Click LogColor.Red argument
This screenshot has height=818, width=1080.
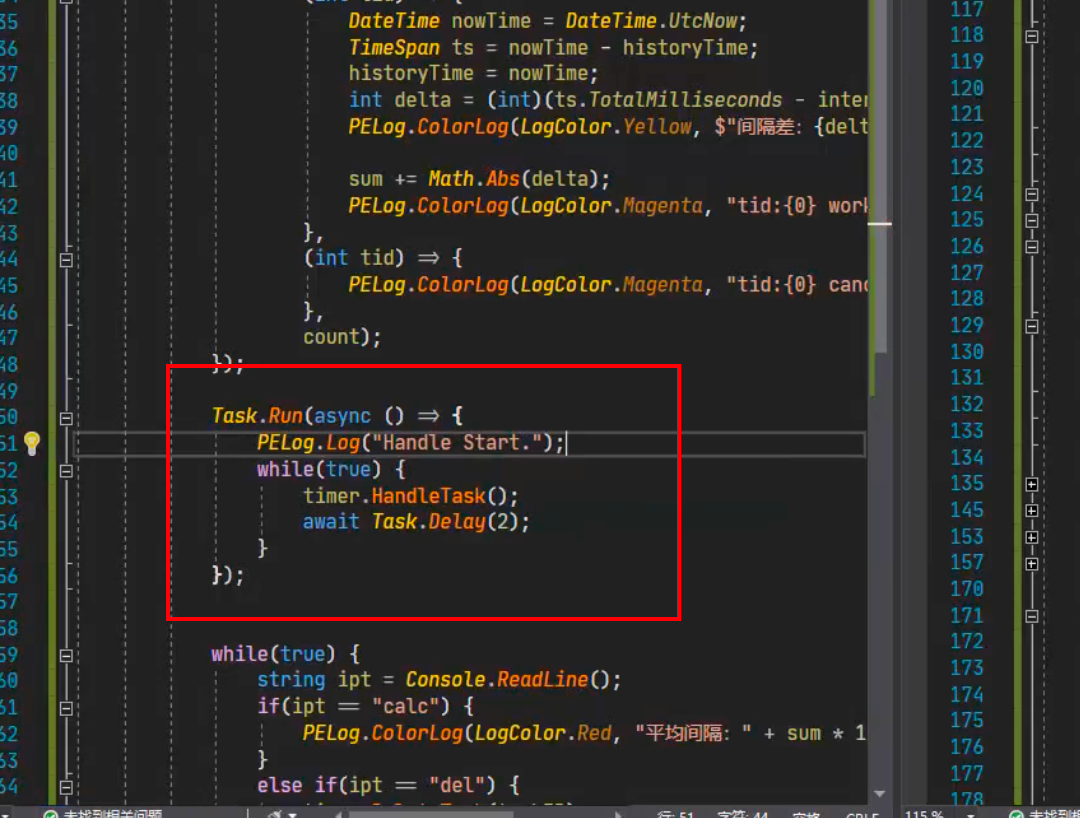(543, 733)
